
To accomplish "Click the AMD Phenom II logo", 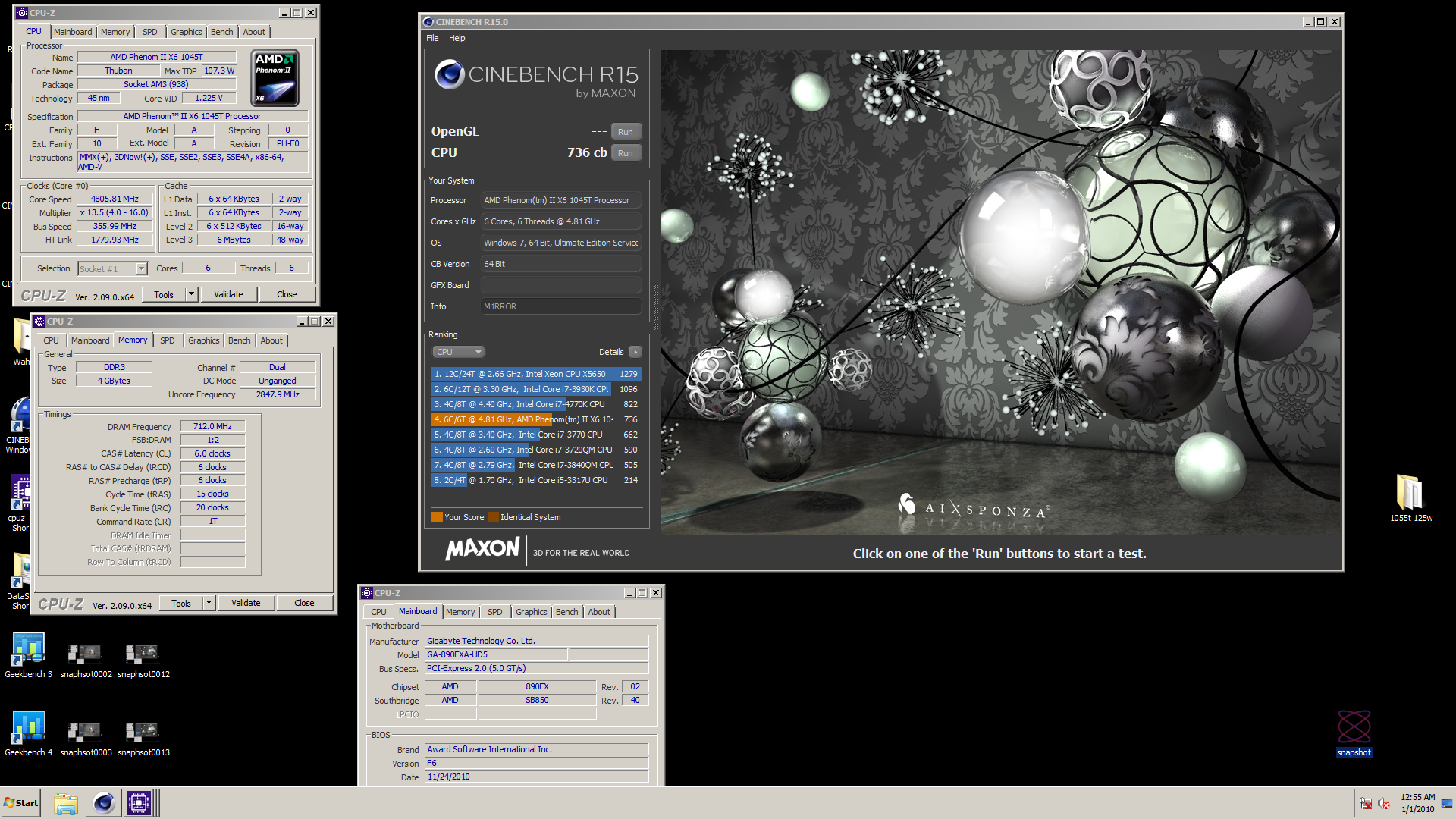I will tap(275, 77).
